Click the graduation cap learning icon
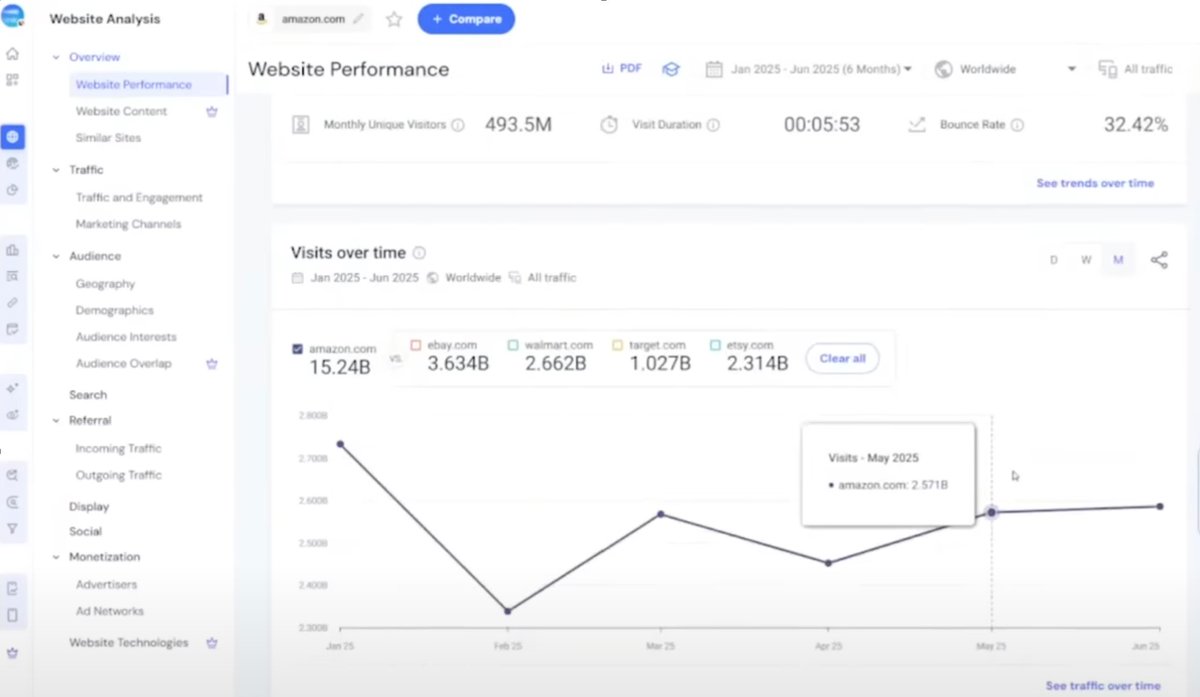This screenshot has height=697, width=1200. [x=671, y=69]
